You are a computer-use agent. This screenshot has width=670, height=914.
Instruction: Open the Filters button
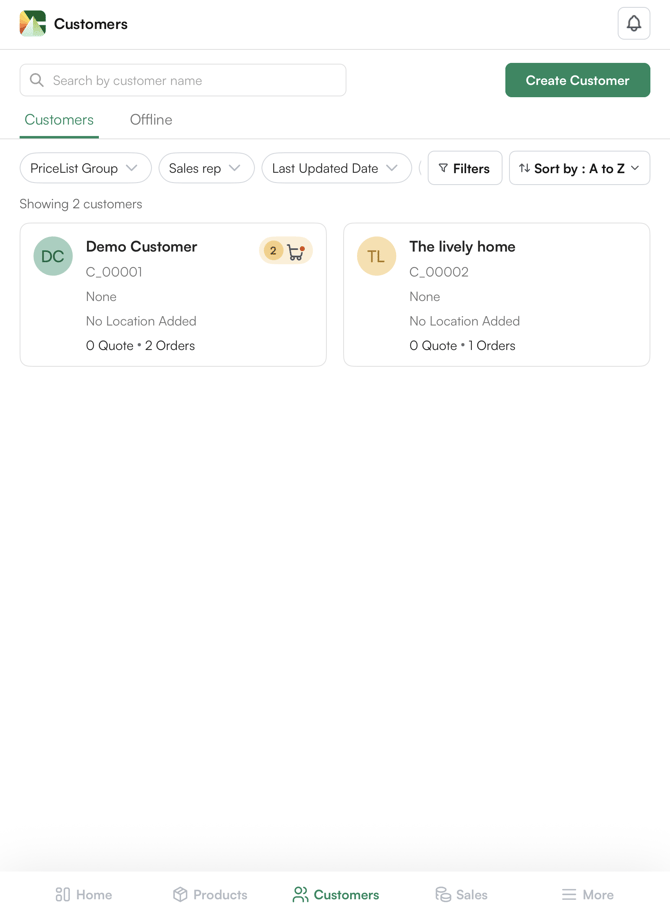[x=465, y=168]
